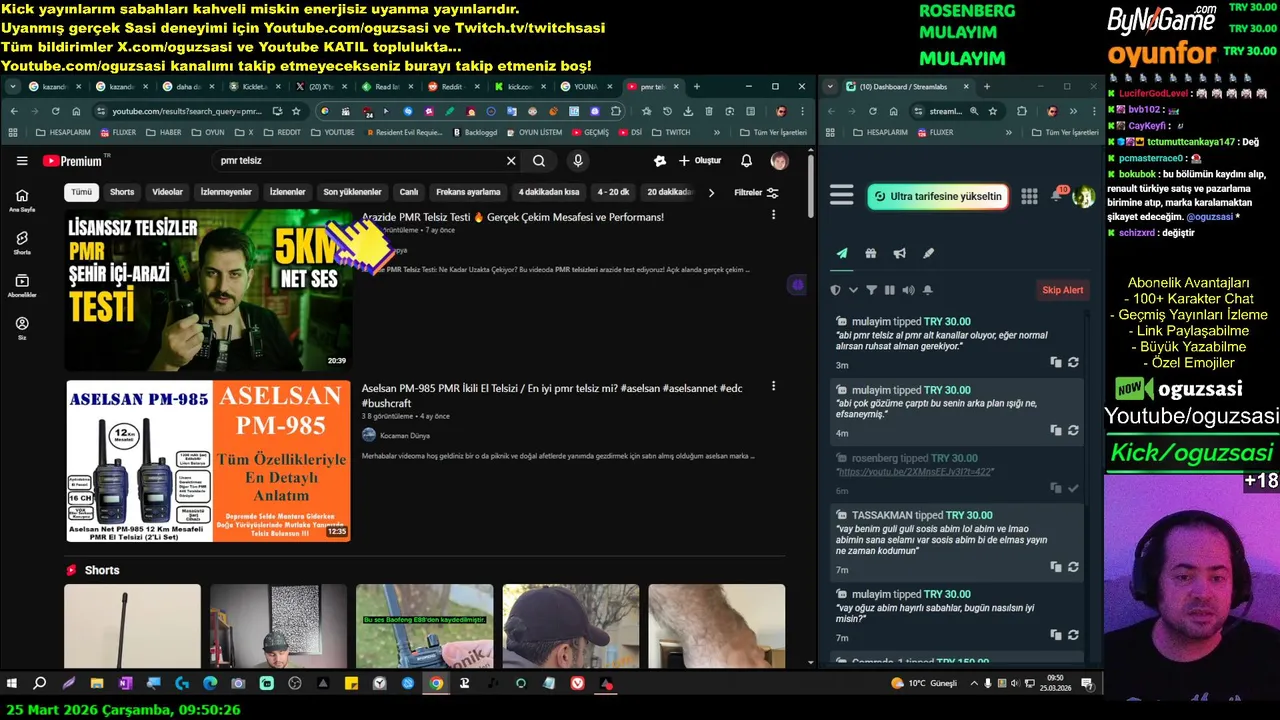Click the Streamlabs shield moderation icon
Screen dimensions: 1280x720
836,290
